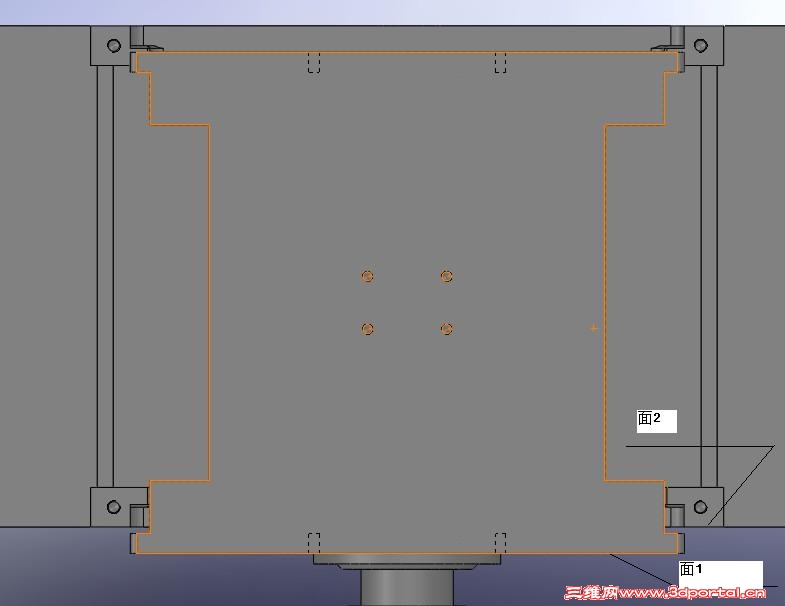
Task: Pick the lower-right orange center hole
Action: click(447, 329)
